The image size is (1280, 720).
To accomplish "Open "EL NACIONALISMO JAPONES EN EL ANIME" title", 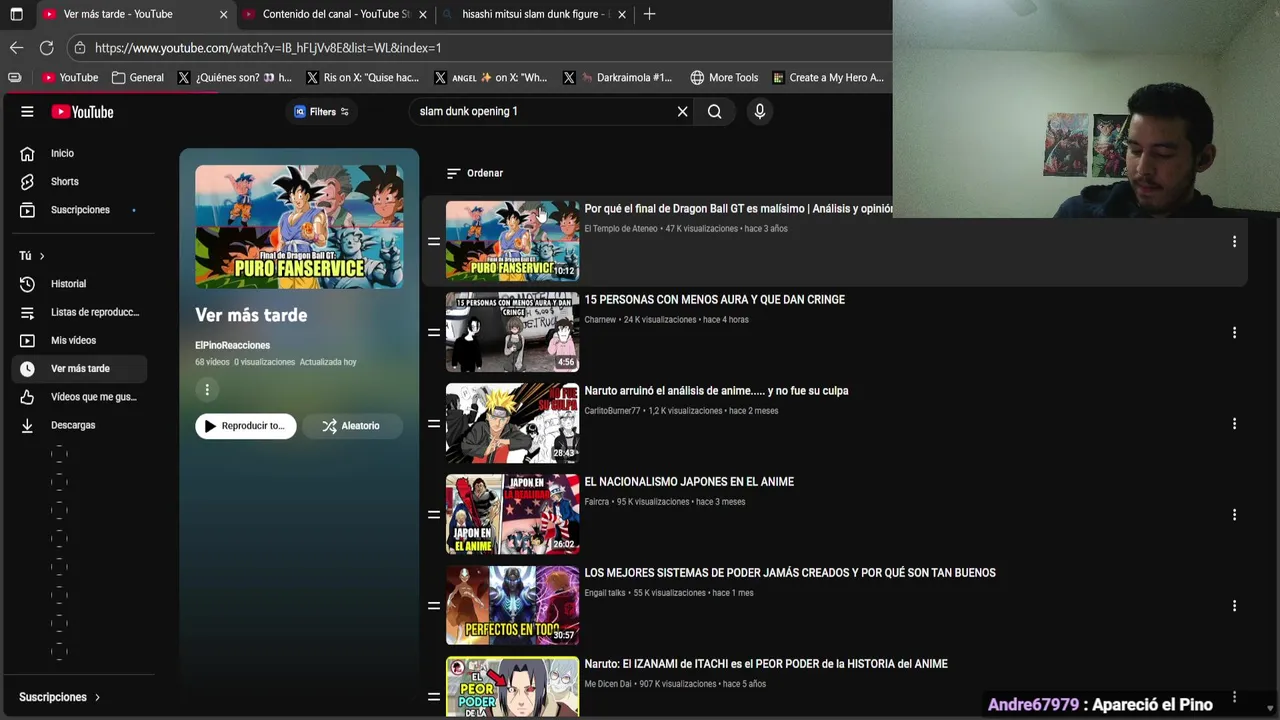I will pyautogui.click(x=689, y=482).
